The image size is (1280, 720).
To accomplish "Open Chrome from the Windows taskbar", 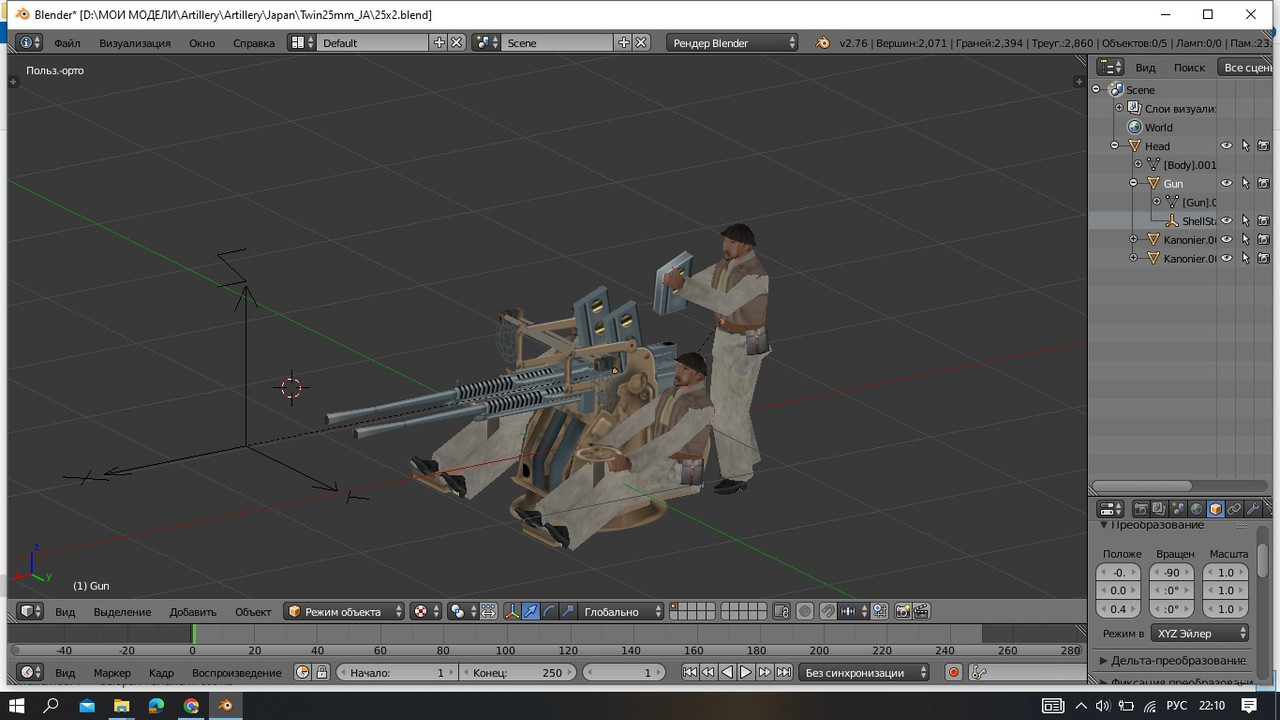I will [191, 706].
